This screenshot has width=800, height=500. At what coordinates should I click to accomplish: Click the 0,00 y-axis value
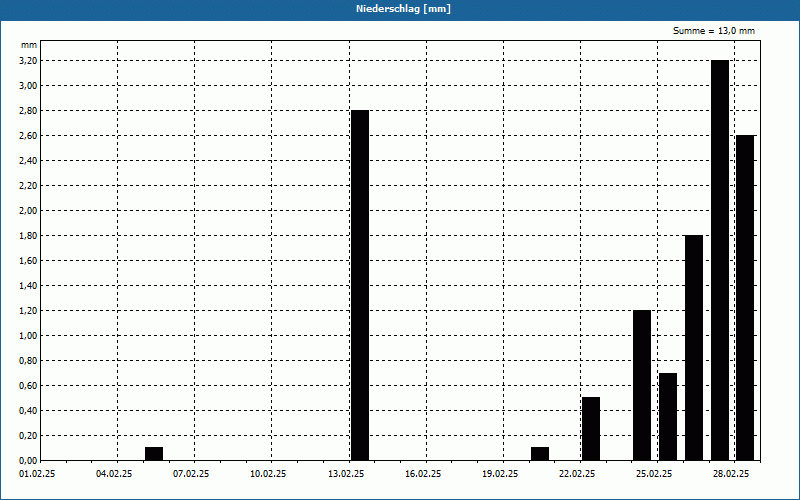click(28, 461)
